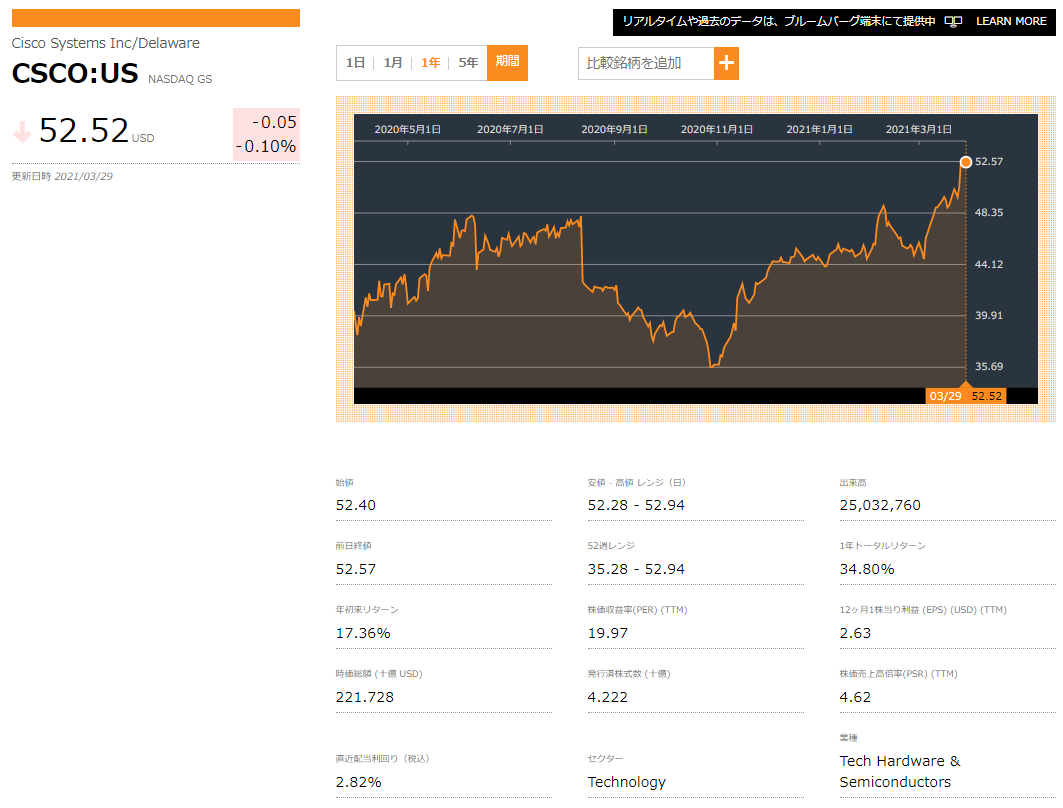The height and width of the screenshot is (808, 1063).
Task: Click the PER value 19.97
Action: [607, 633]
